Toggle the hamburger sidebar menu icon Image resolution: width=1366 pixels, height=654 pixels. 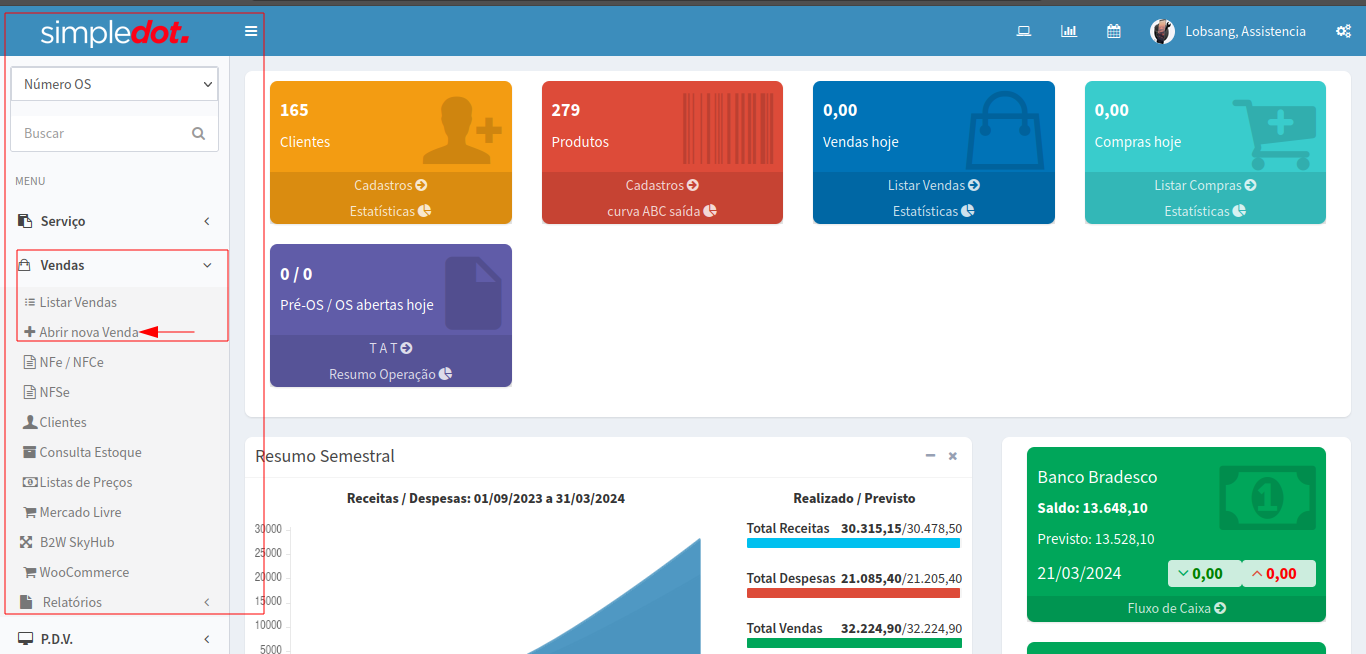click(251, 31)
